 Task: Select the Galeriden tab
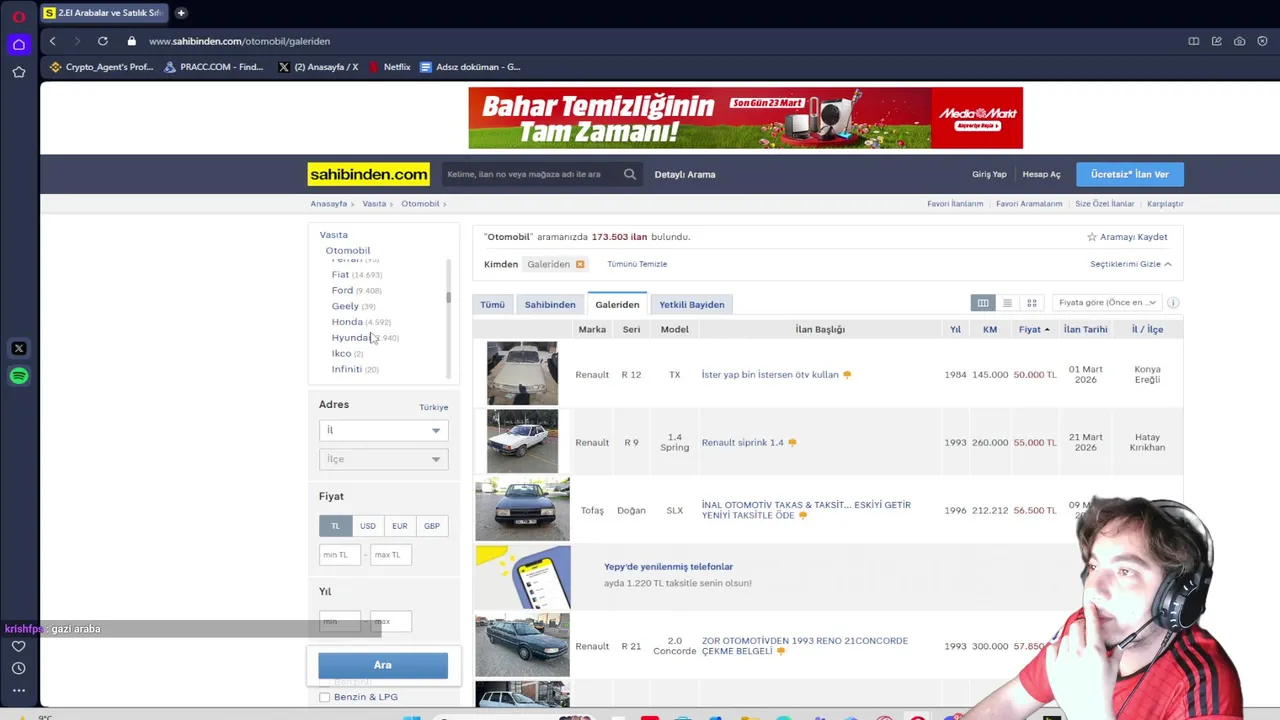click(x=617, y=304)
